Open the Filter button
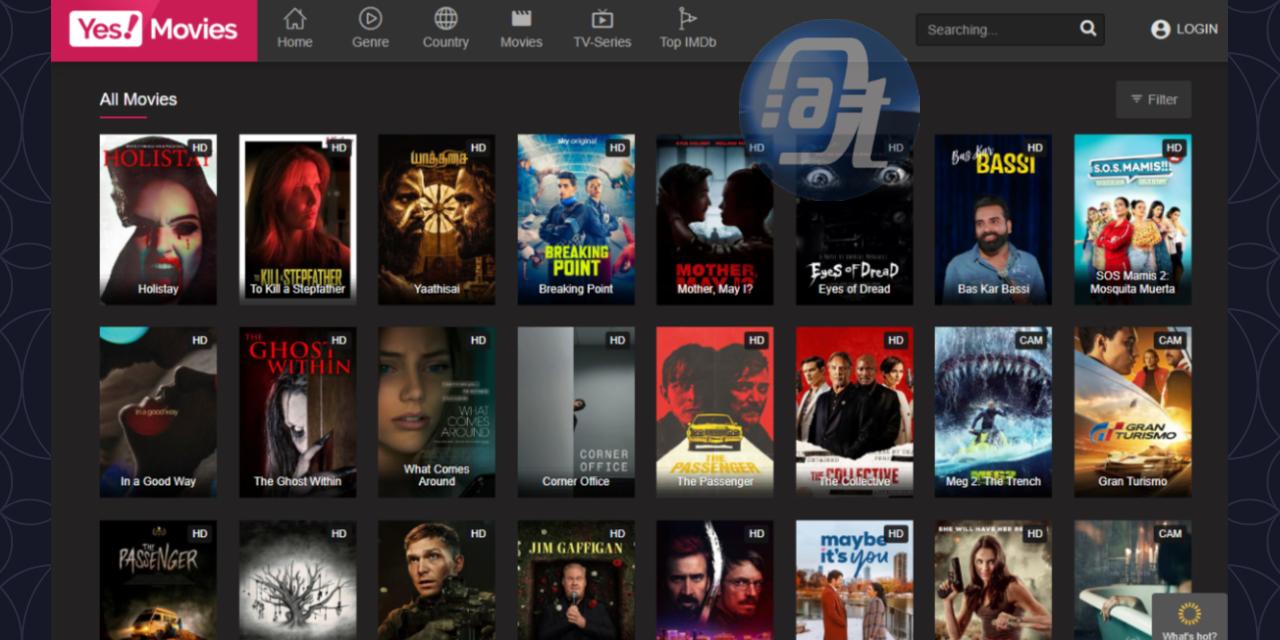 tap(1154, 99)
